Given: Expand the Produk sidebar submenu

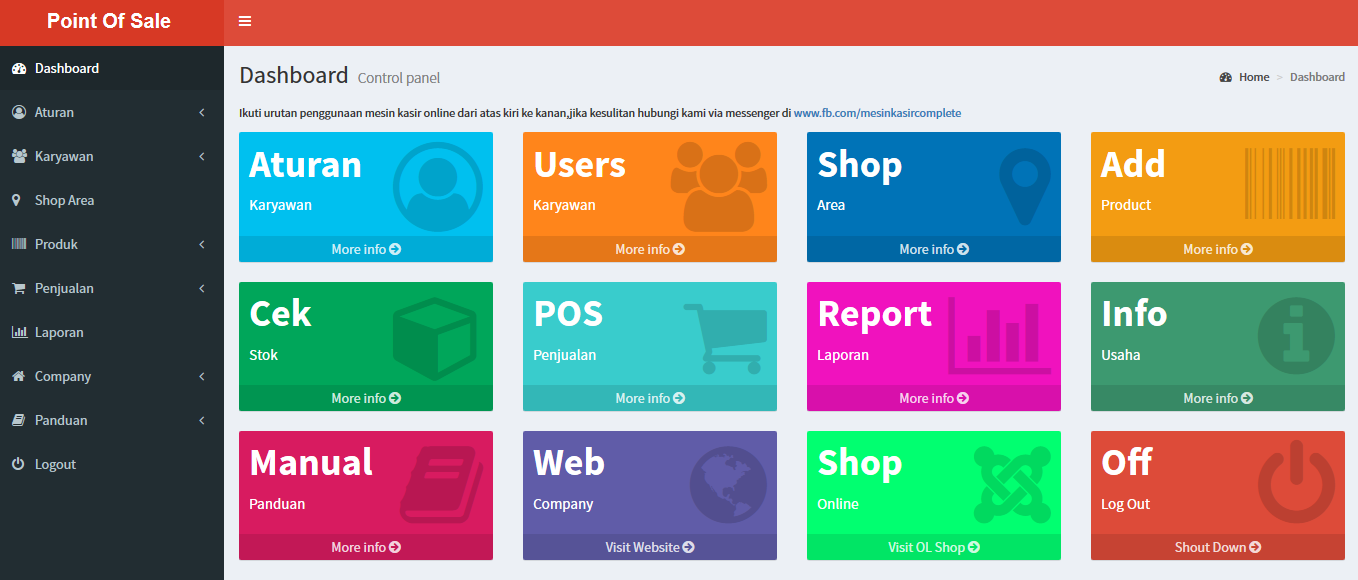Looking at the screenshot, I should (x=111, y=244).
